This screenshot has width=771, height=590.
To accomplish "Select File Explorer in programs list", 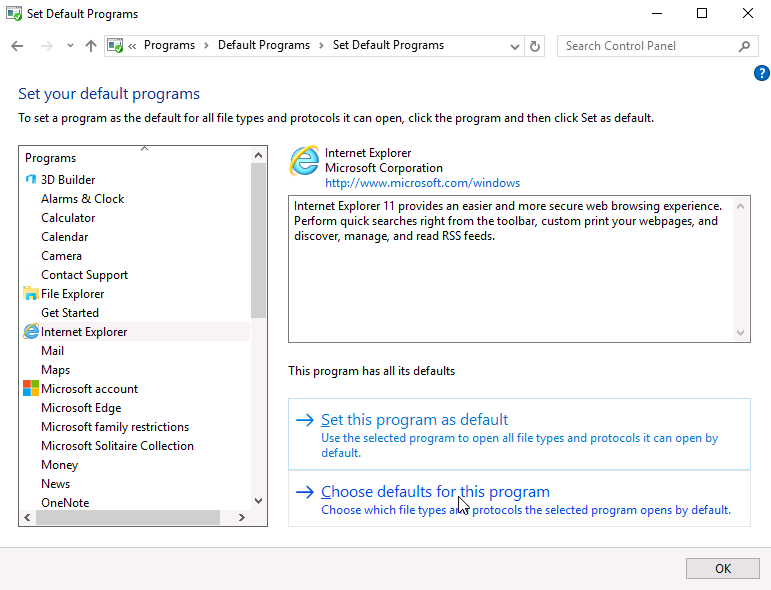I will click(x=72, y=294).
